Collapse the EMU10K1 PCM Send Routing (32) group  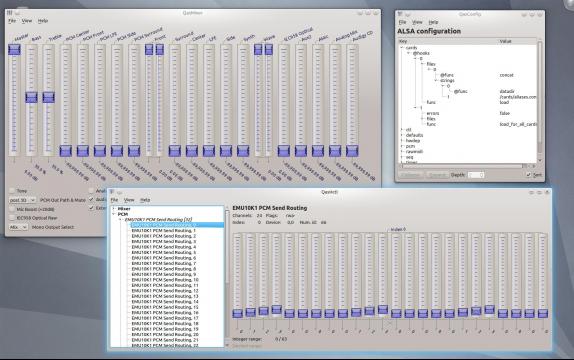pos(120,220)
